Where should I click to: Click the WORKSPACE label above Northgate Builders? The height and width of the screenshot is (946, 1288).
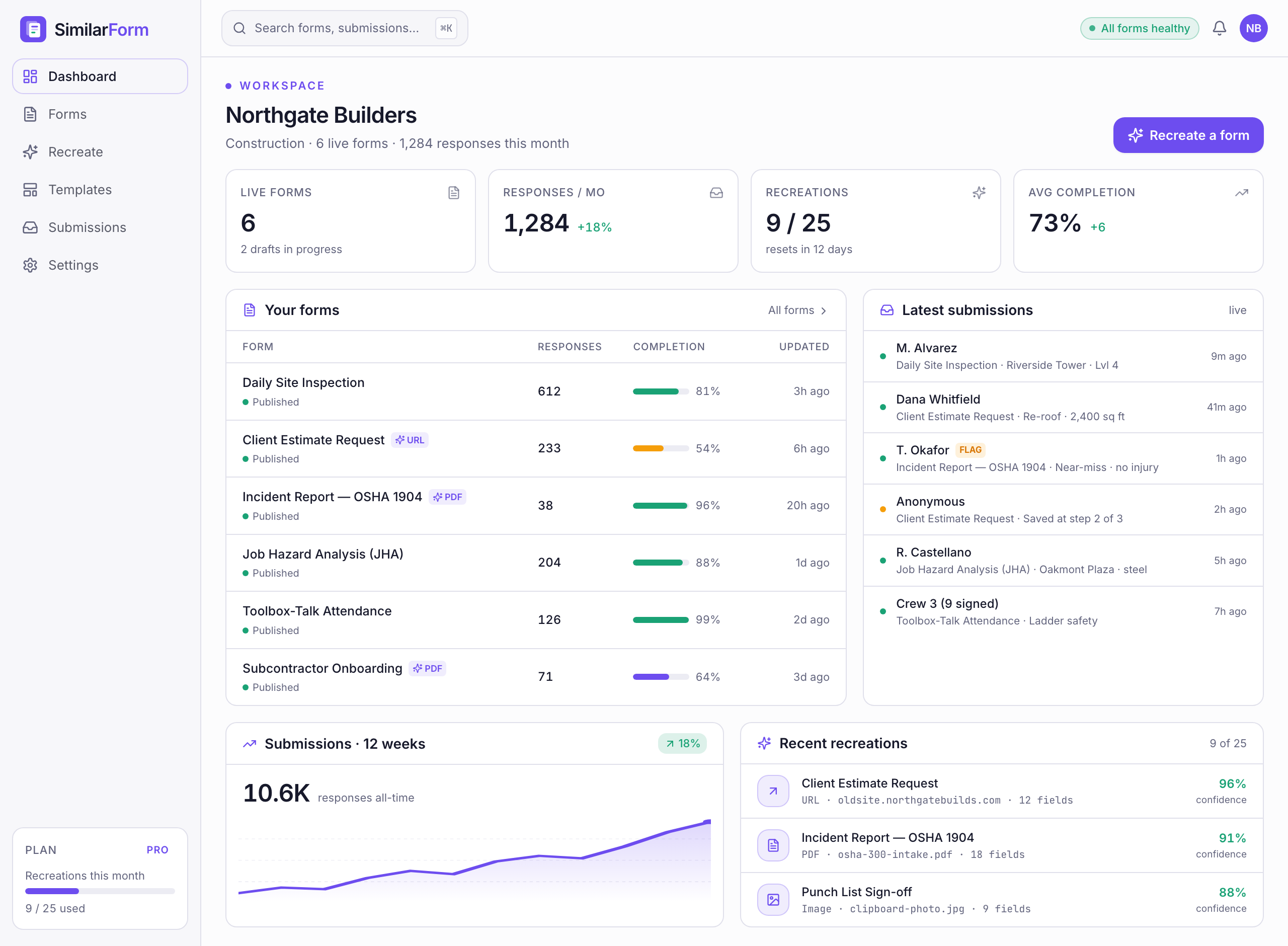point(282,86)
